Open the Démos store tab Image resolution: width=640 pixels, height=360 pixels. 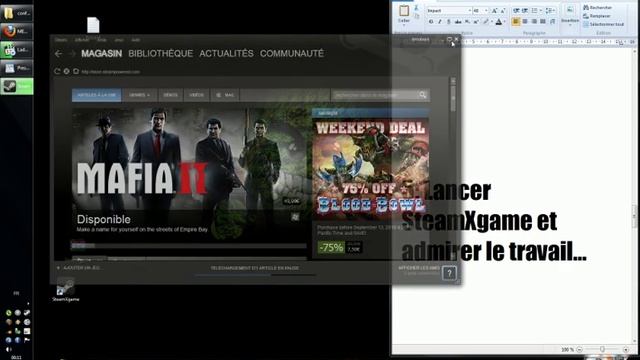170,95
